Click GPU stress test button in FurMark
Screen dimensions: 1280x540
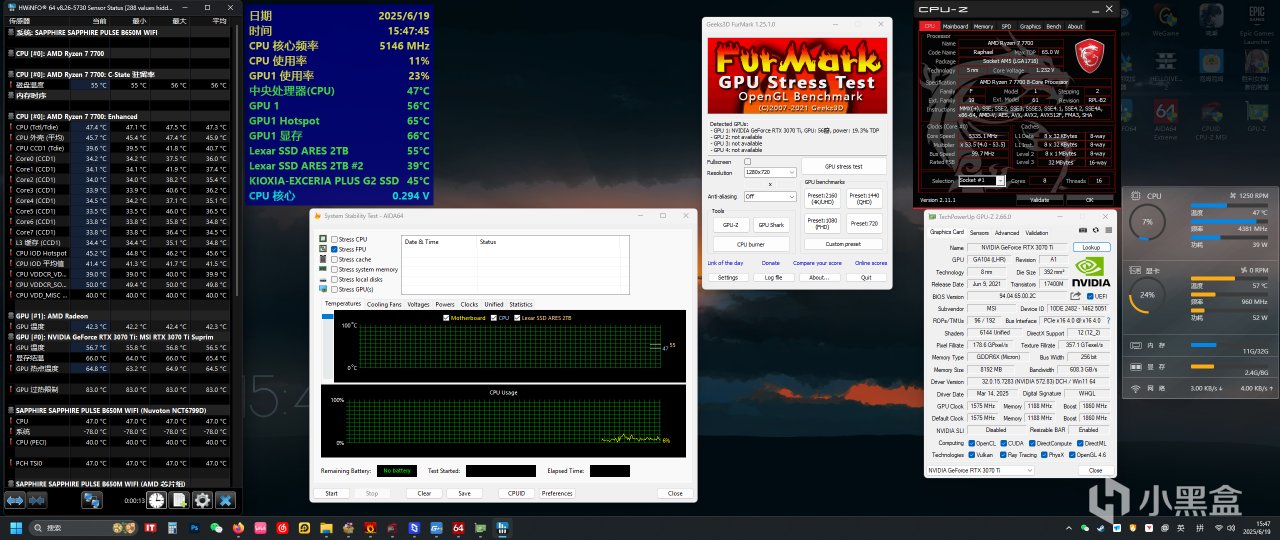pyautogui.click(x=844, y=166)
